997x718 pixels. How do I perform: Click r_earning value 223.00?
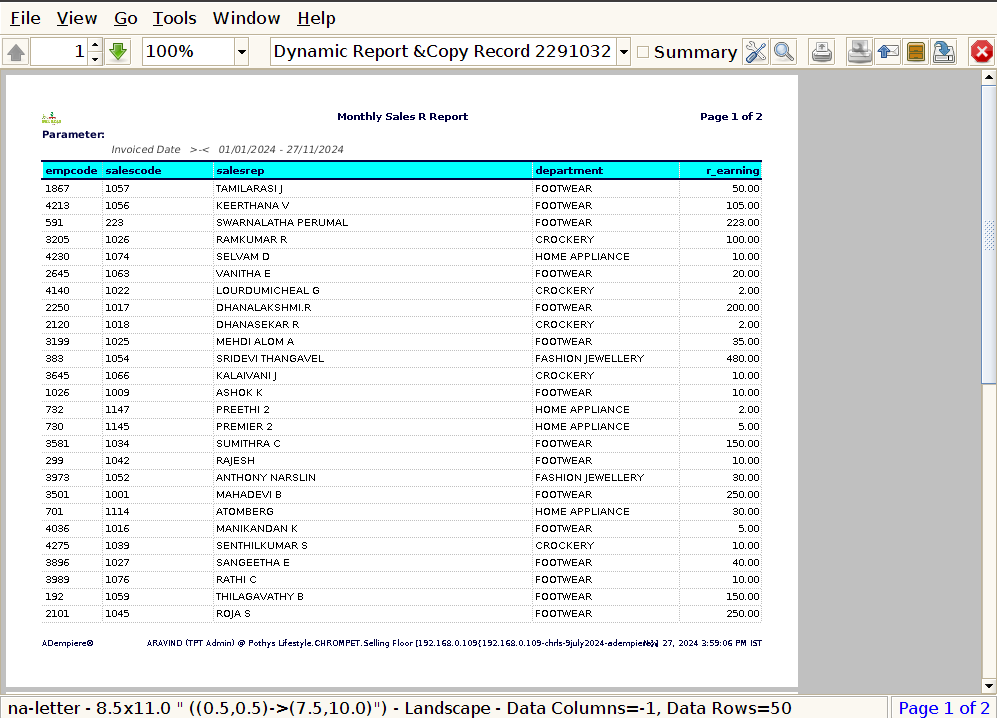[x=743, y=223]
